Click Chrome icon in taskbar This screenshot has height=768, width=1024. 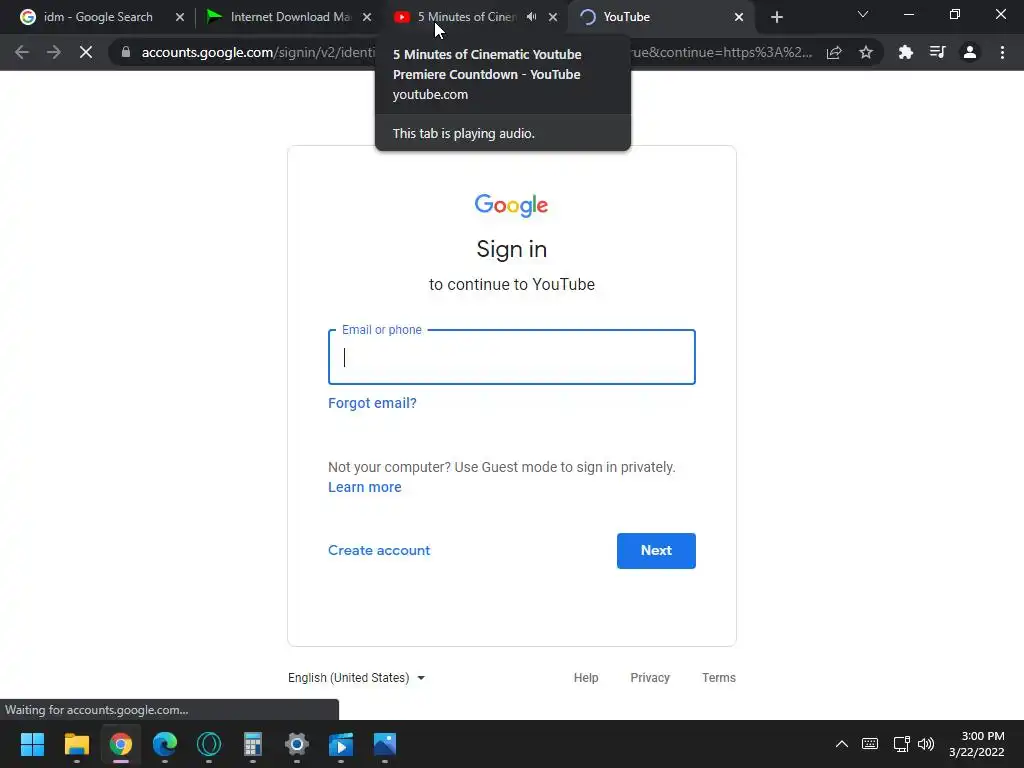[121, 744]
